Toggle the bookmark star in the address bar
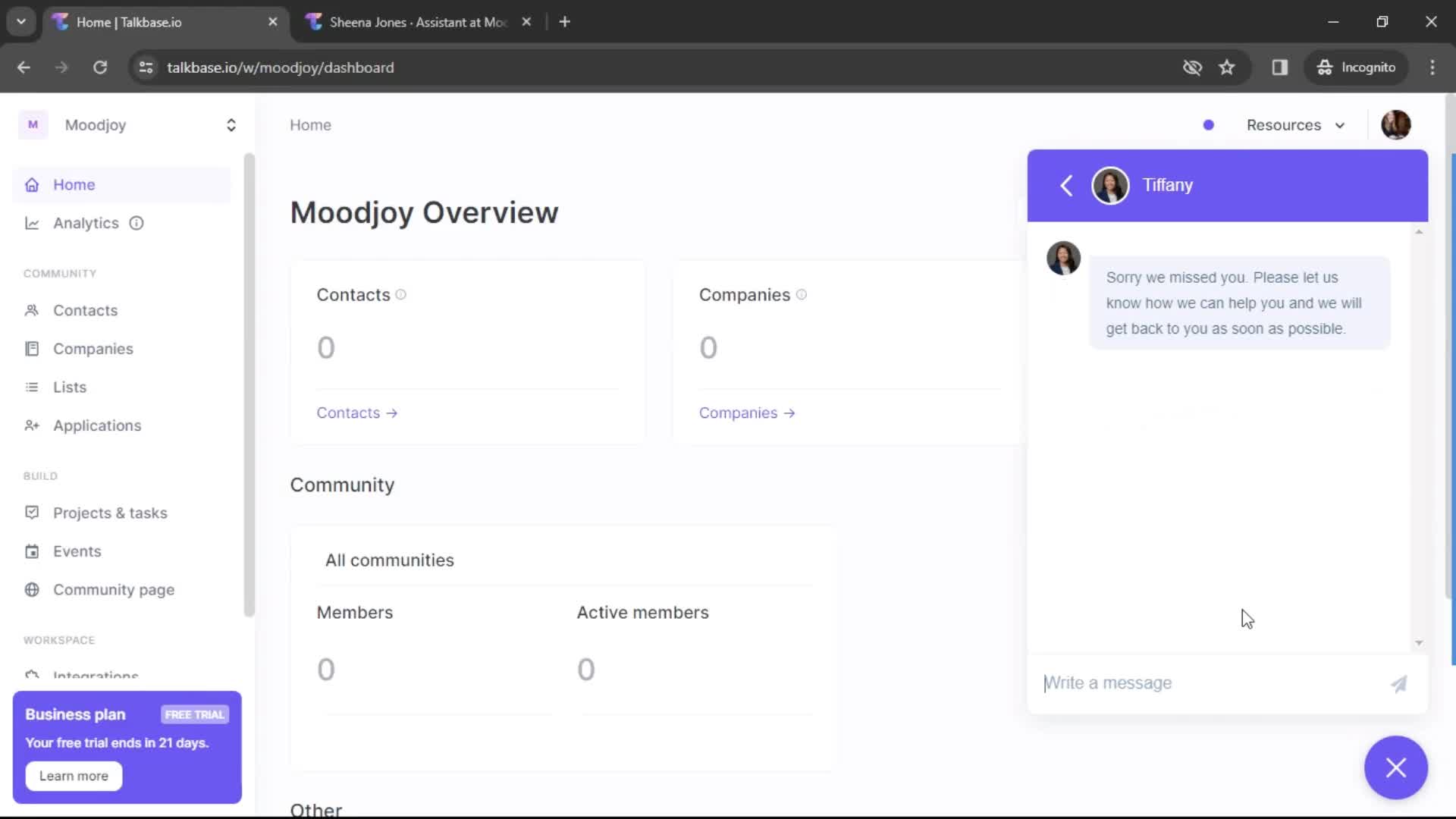Image resolution: width=1456 pixels, height=819 pixels. pyautogui.click(x=1227, y=67)
